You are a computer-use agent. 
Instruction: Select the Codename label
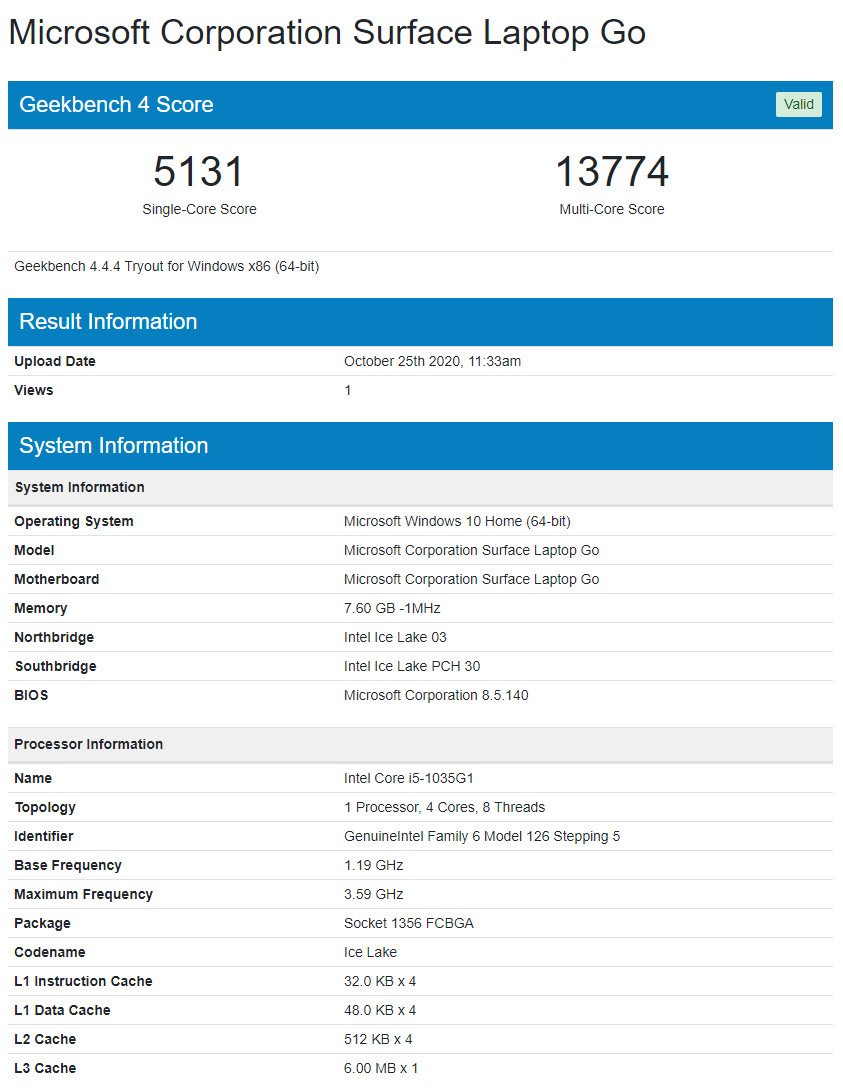(x=50, y=953)
